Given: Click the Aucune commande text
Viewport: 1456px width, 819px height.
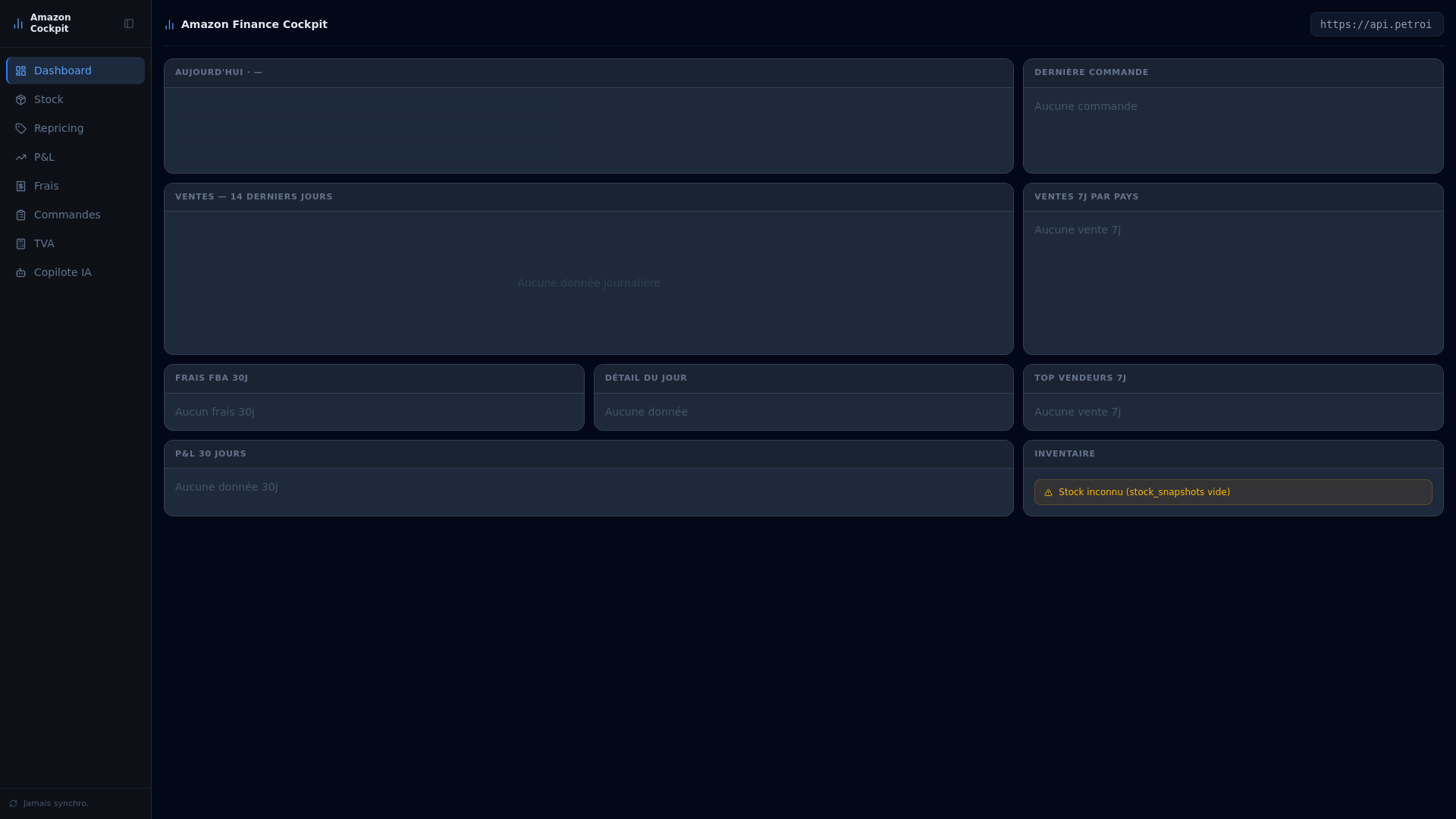Looking at the screenshot, I should pos(1086,106).
